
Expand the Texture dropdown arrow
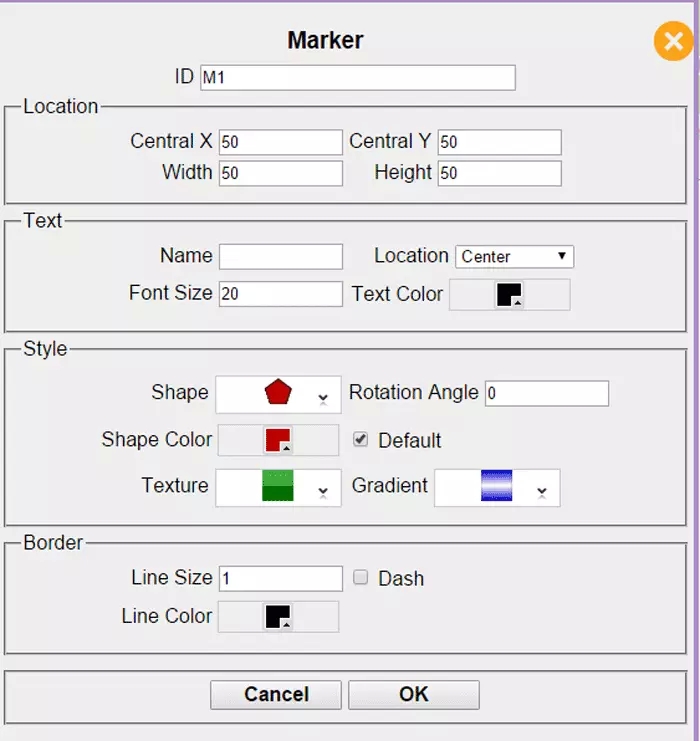[323, 491]
